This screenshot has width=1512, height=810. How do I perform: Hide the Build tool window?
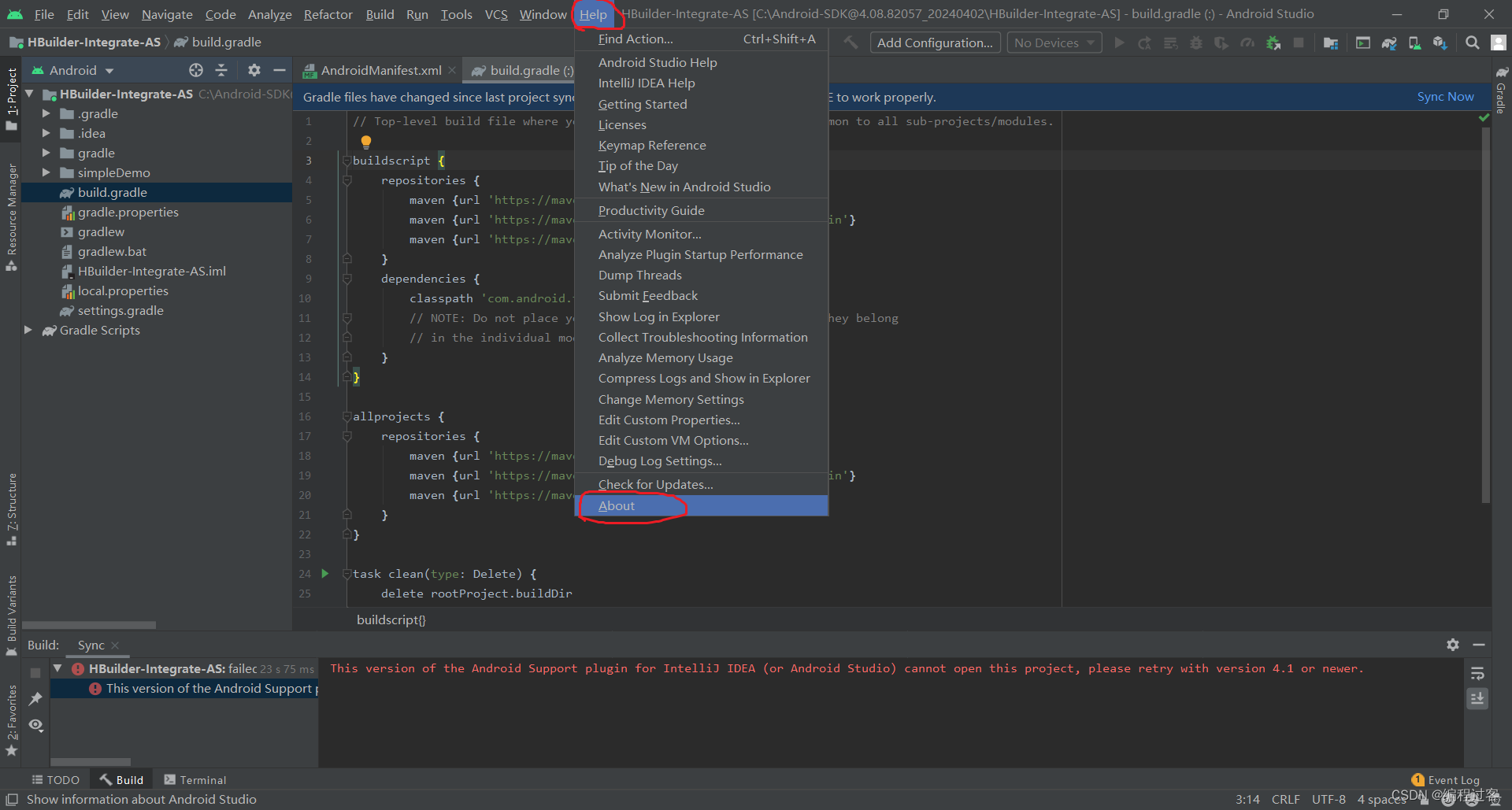pyautogui.click(x=1479, y=645)
